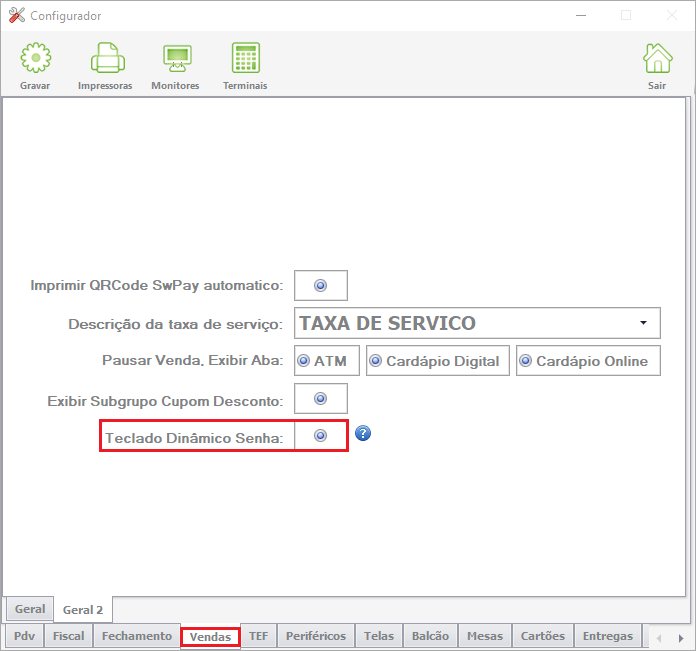Click the blue help question mark icon
Viewport: 696px width, 651px height.
pyautogui.click(x=363, y=433)
